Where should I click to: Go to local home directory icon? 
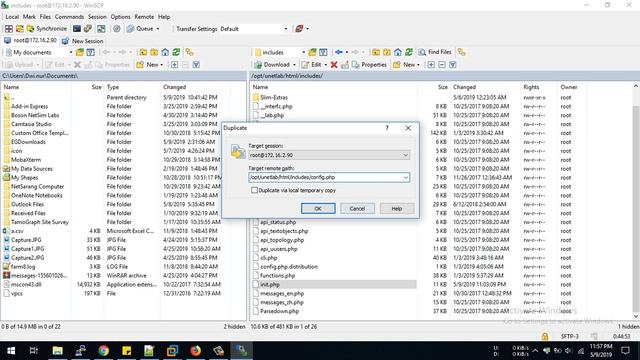click(165, 52)
